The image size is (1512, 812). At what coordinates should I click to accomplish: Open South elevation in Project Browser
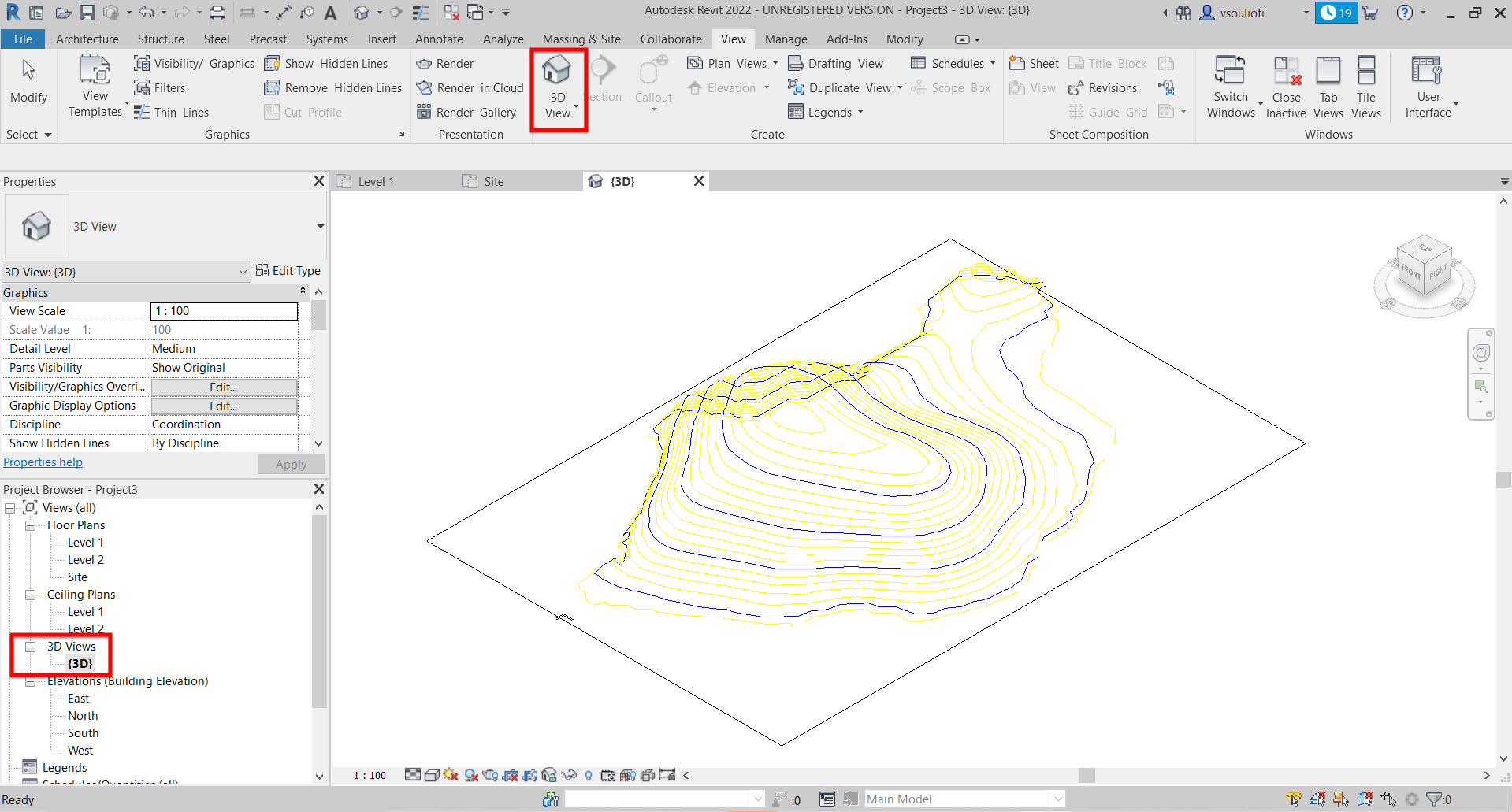pyautogui.click(x=83, y=733)
